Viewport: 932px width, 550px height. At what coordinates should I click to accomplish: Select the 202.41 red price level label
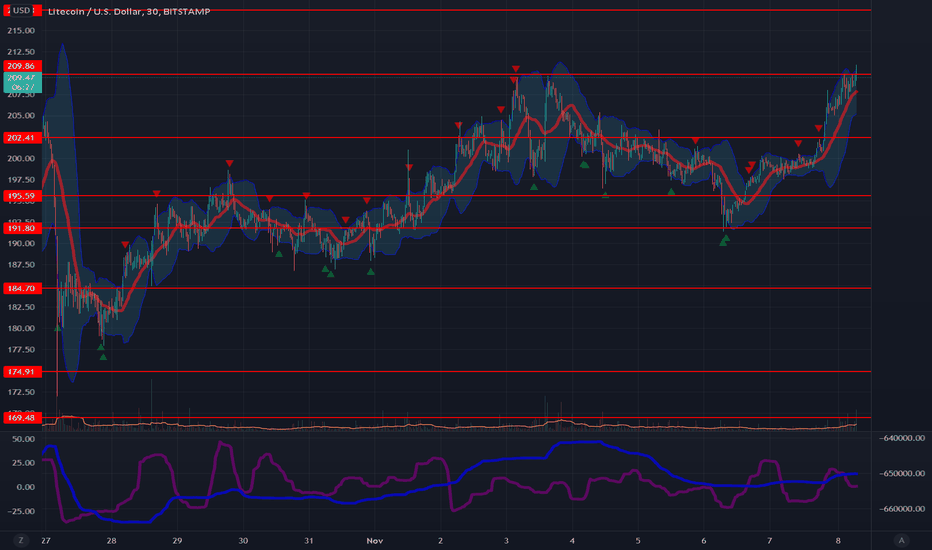tap(21, 138)
